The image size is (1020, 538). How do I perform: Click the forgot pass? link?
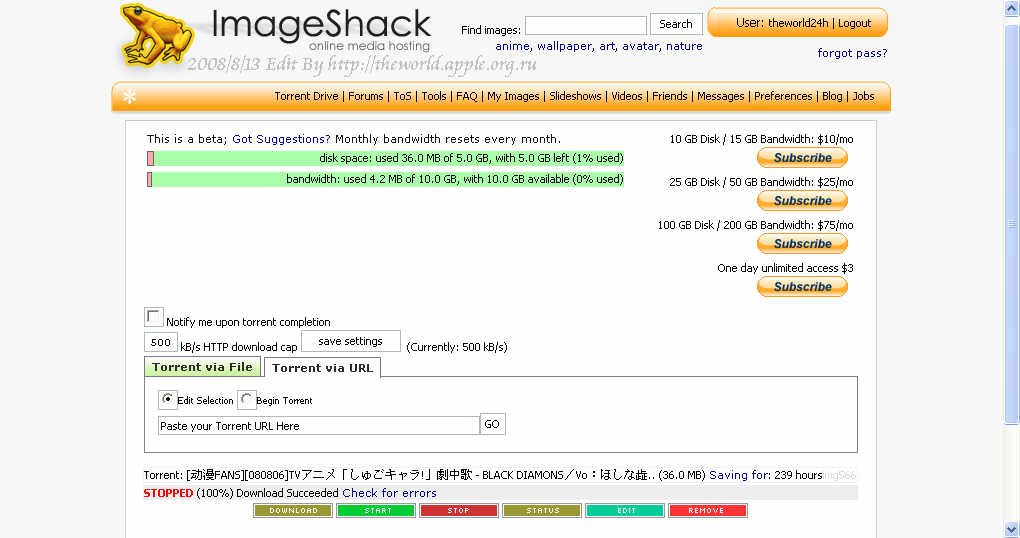click(x=852, y=53)
